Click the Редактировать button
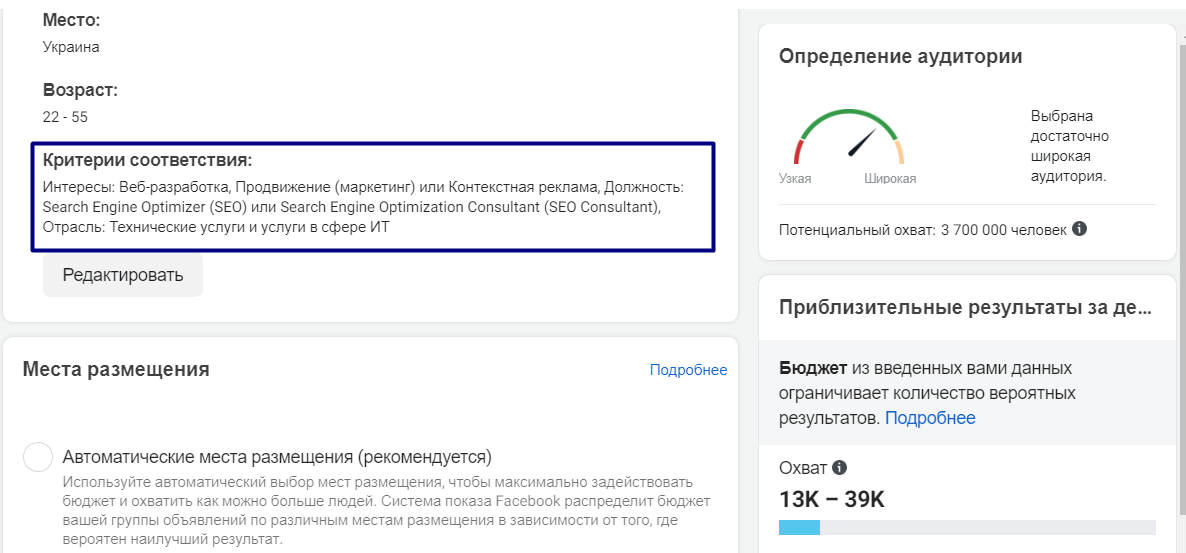Screen dimensions: 1186x553 123,275
